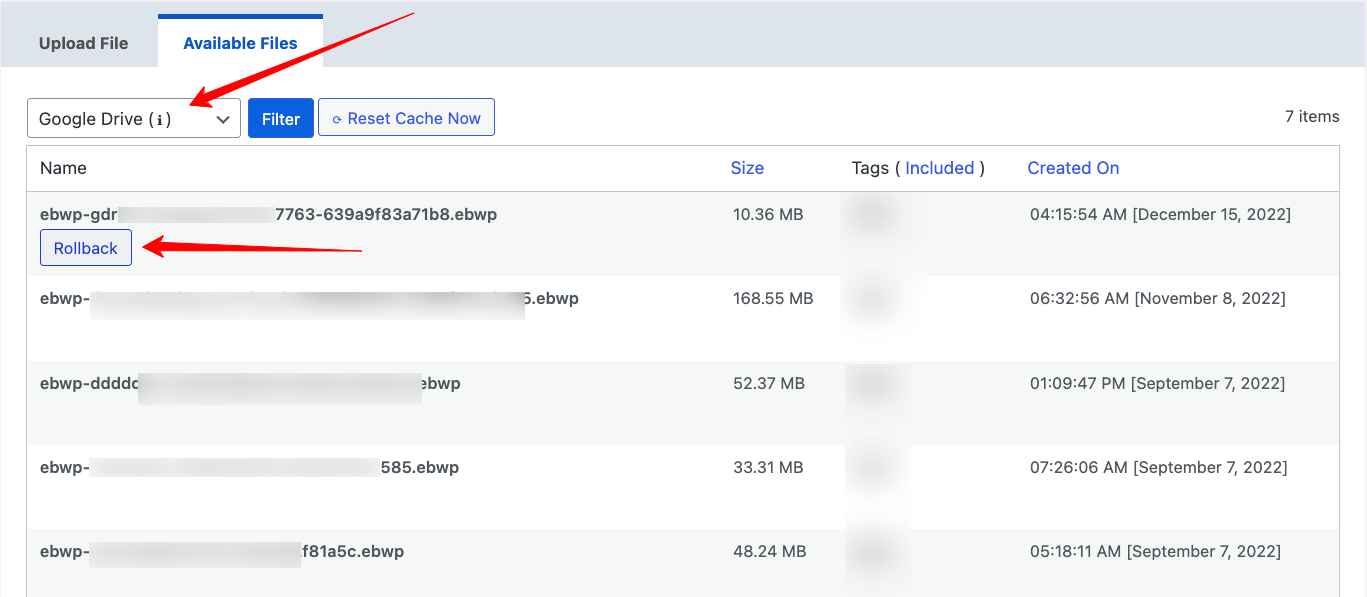Image resolution: width=1367 pixels, height=597 pixels.
Task: Click the Name column header
Action: pos(63,168)
